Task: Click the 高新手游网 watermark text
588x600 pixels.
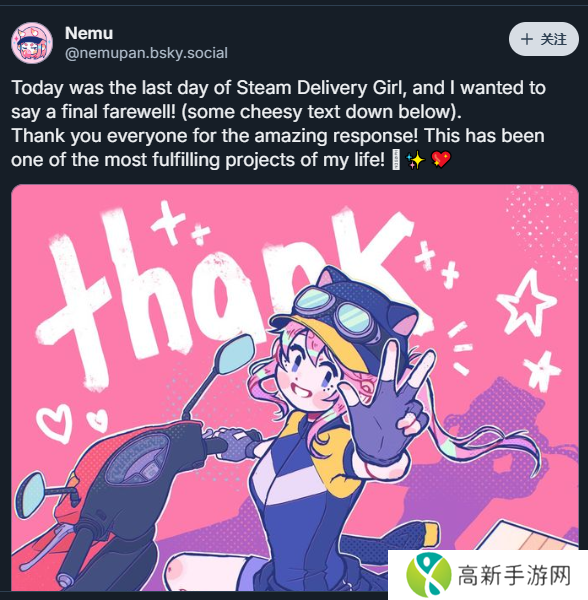Action: tap(514, 576)
